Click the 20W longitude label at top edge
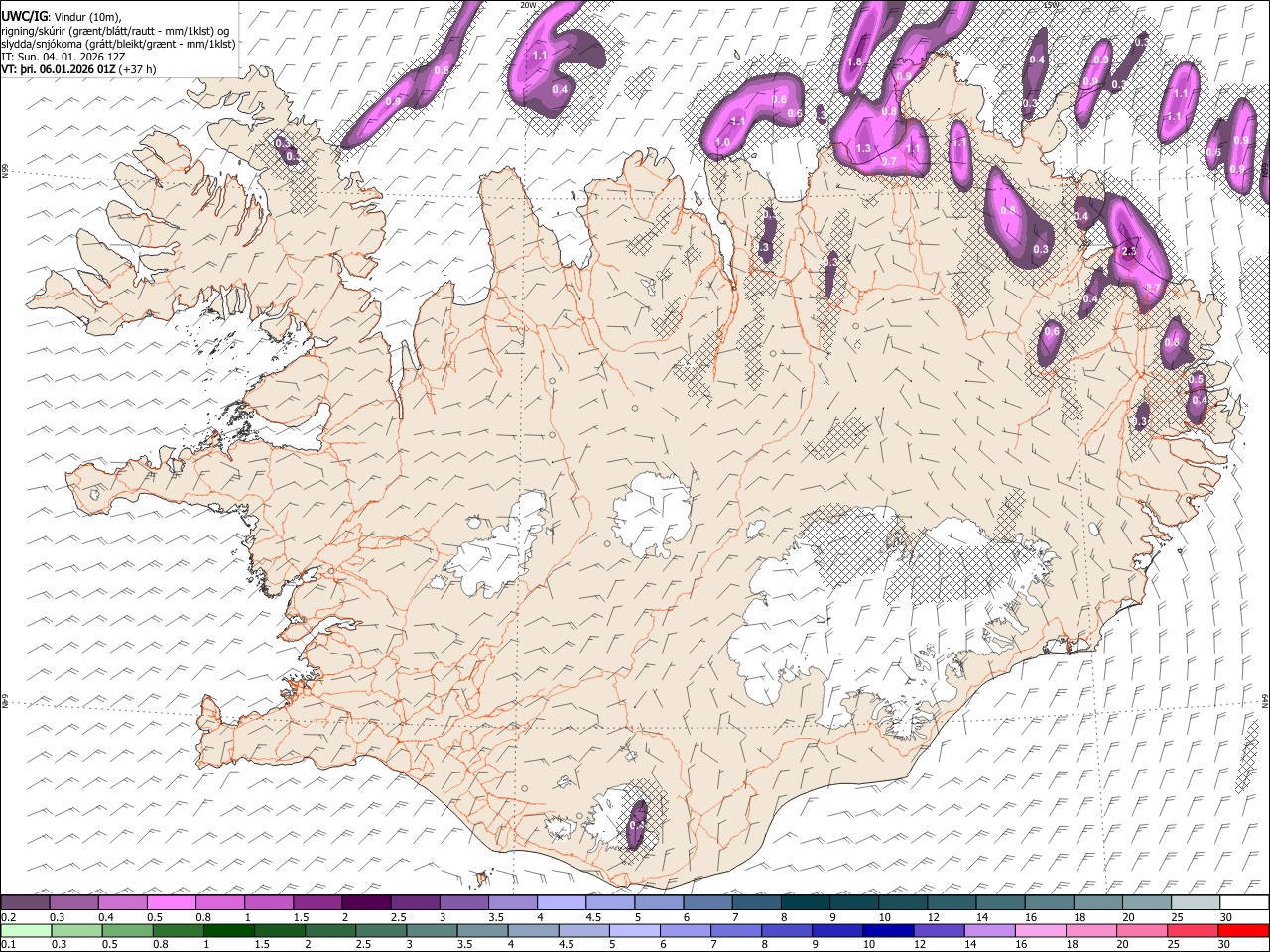 (528, 5)
